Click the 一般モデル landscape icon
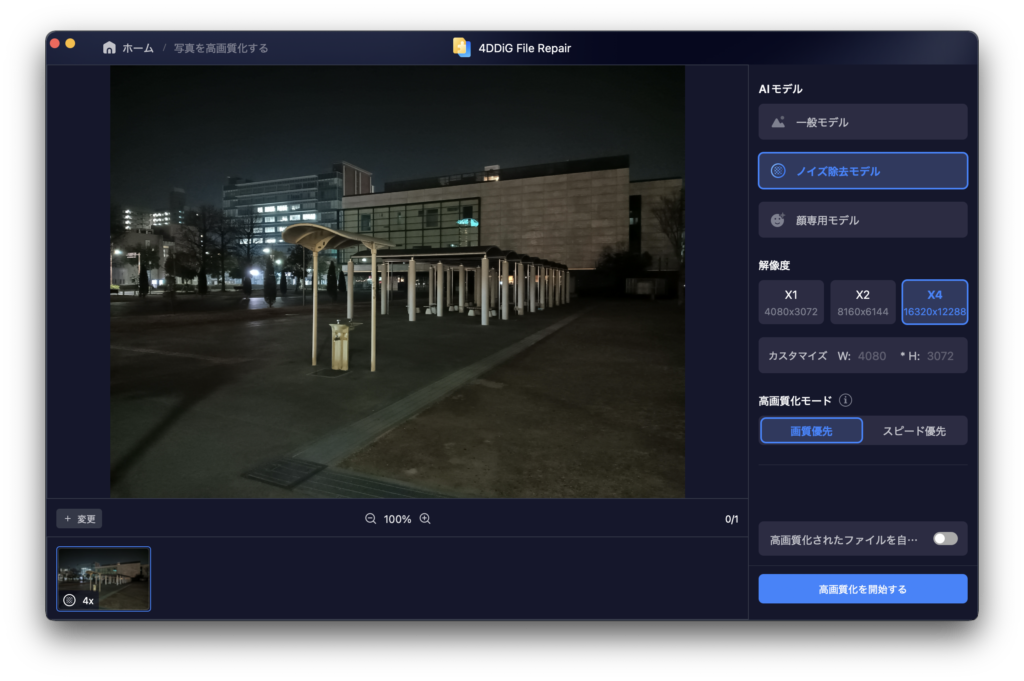The image size is (1024, 681). point(778,122)
